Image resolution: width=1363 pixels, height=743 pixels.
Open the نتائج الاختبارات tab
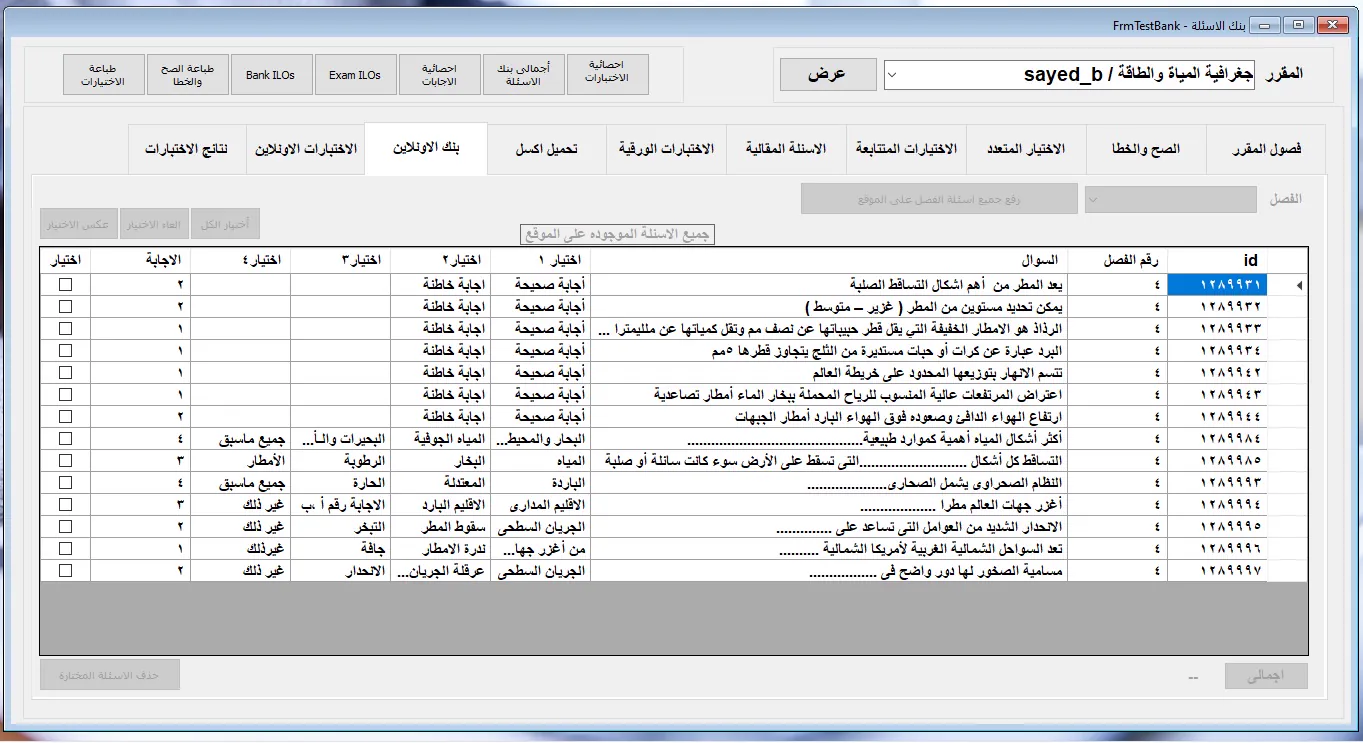tap(187, 149)
